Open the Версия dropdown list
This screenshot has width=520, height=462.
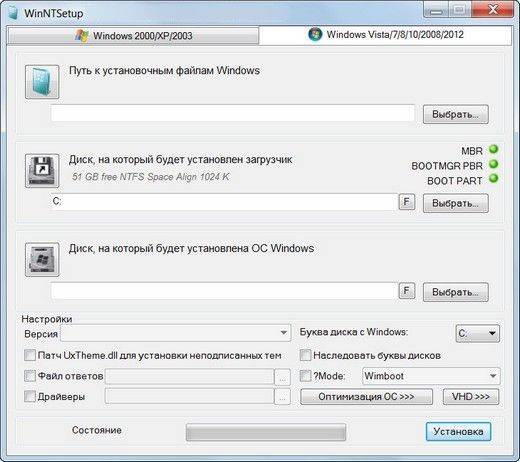click(175, 333)
